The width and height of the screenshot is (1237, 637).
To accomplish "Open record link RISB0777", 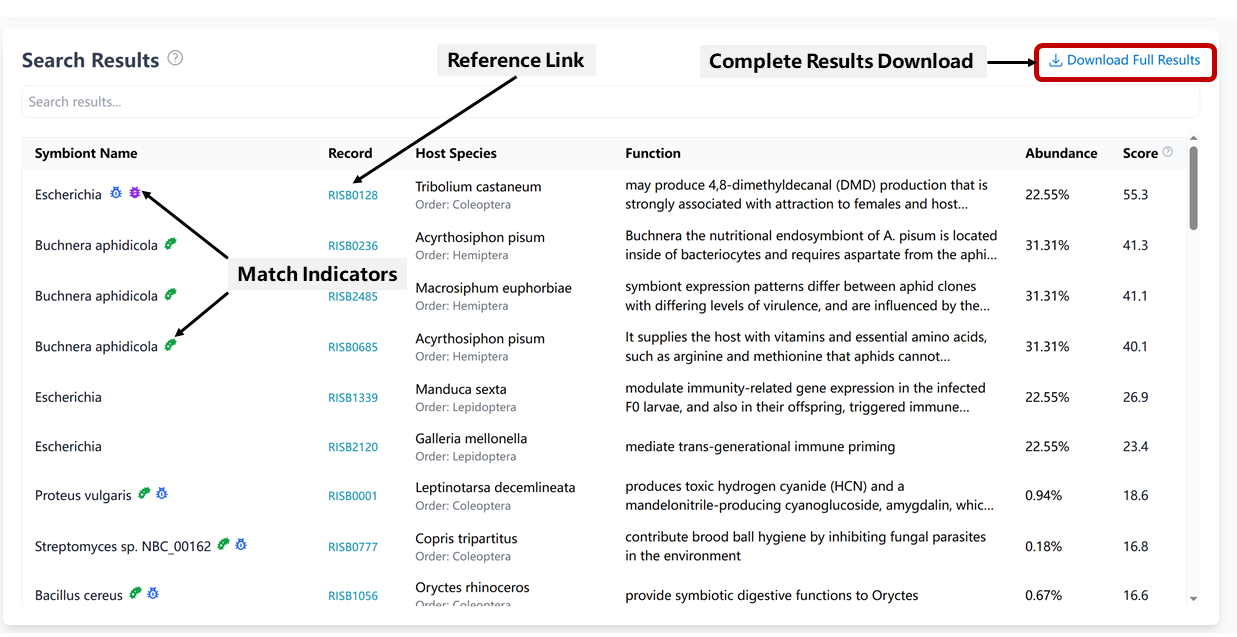I will click(353, 547).
